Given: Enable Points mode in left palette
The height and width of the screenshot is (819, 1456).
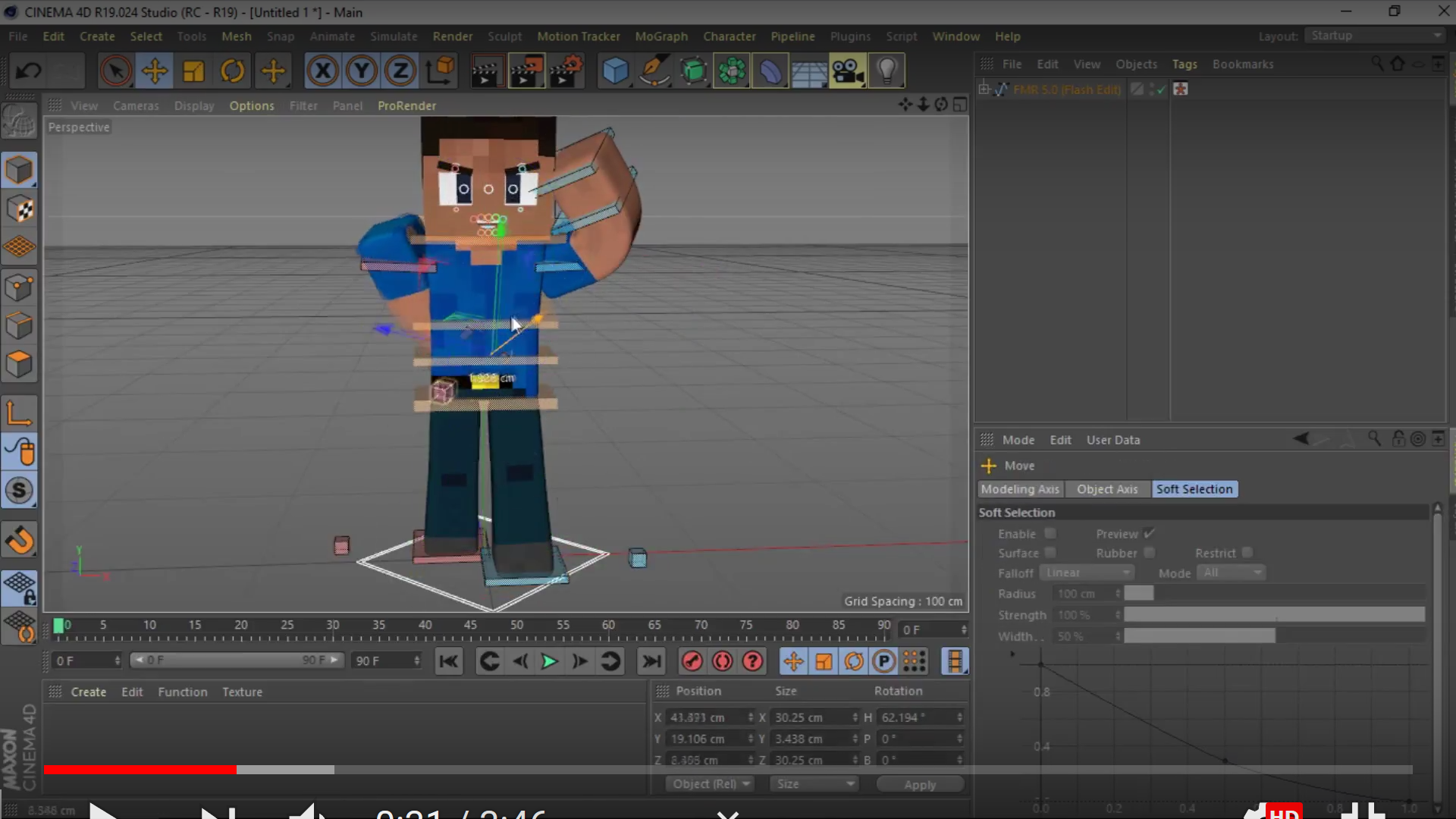Looking at the screenshot, I should tap(20, 287).
